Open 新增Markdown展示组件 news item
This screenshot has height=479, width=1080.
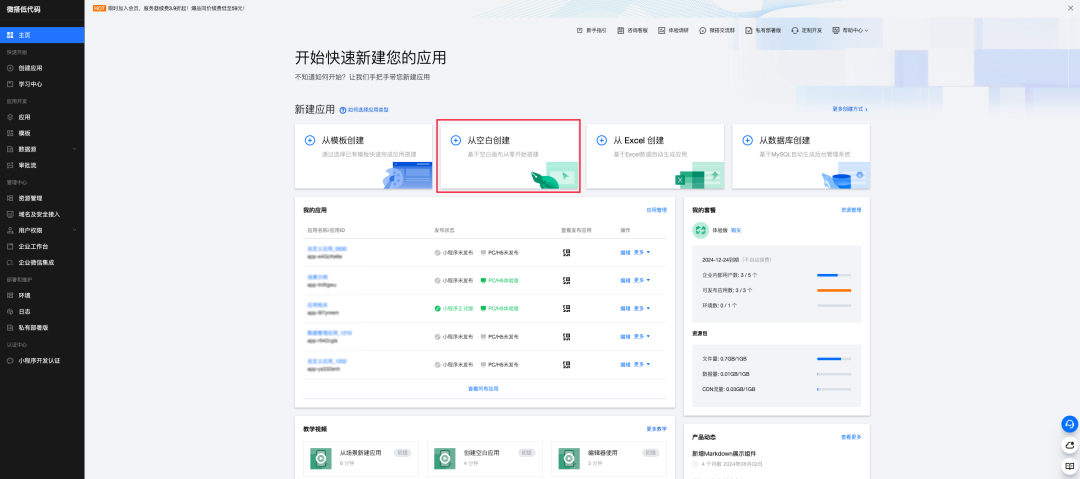[x=724, y=453]
